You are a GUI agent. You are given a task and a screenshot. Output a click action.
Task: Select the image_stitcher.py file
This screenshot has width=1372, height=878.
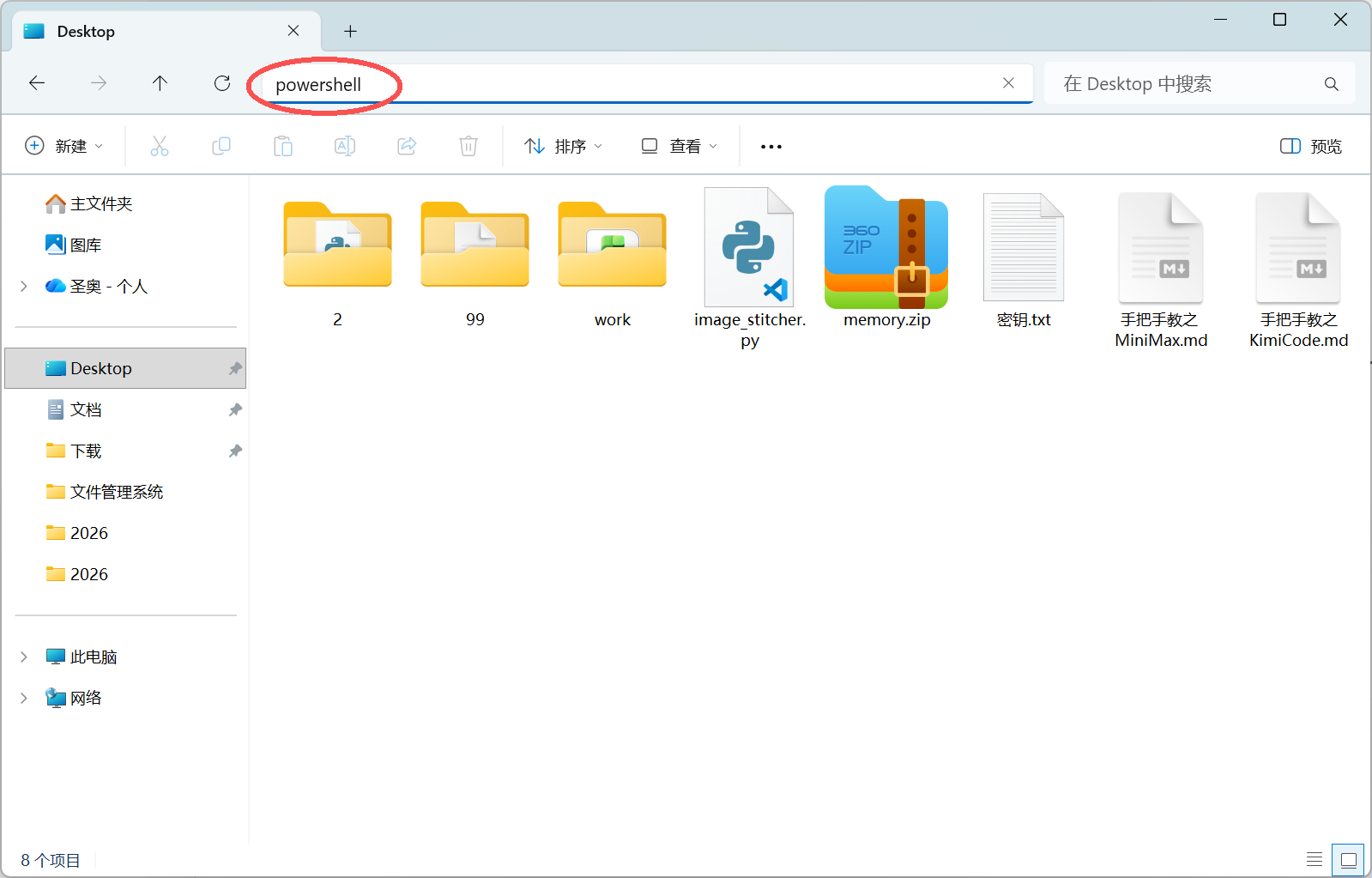click(749, 257)
